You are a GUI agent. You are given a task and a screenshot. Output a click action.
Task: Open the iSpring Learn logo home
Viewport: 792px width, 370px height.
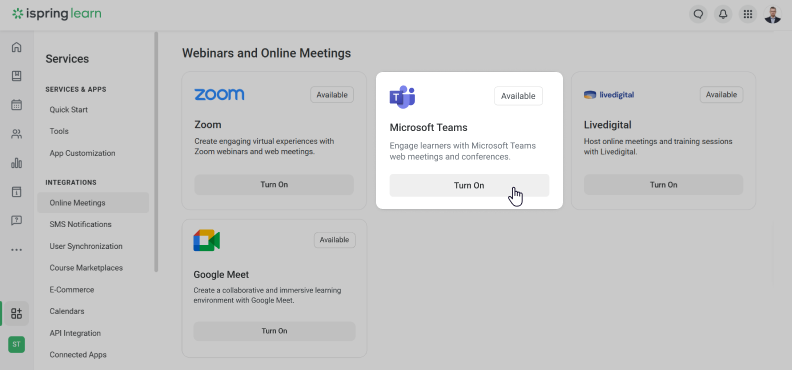(57, 14)
